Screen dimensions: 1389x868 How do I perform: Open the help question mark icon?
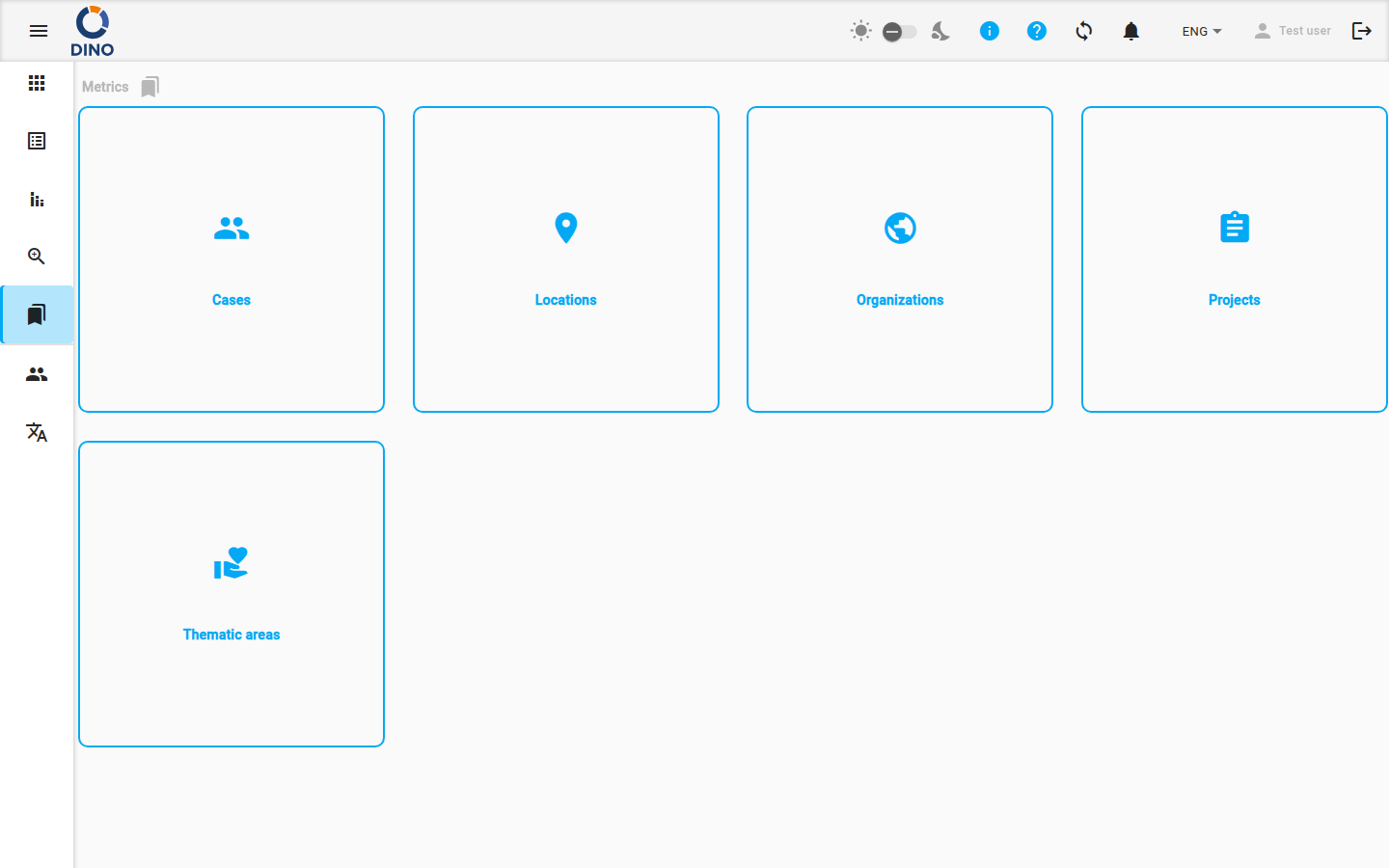(x=1037, y=31)
